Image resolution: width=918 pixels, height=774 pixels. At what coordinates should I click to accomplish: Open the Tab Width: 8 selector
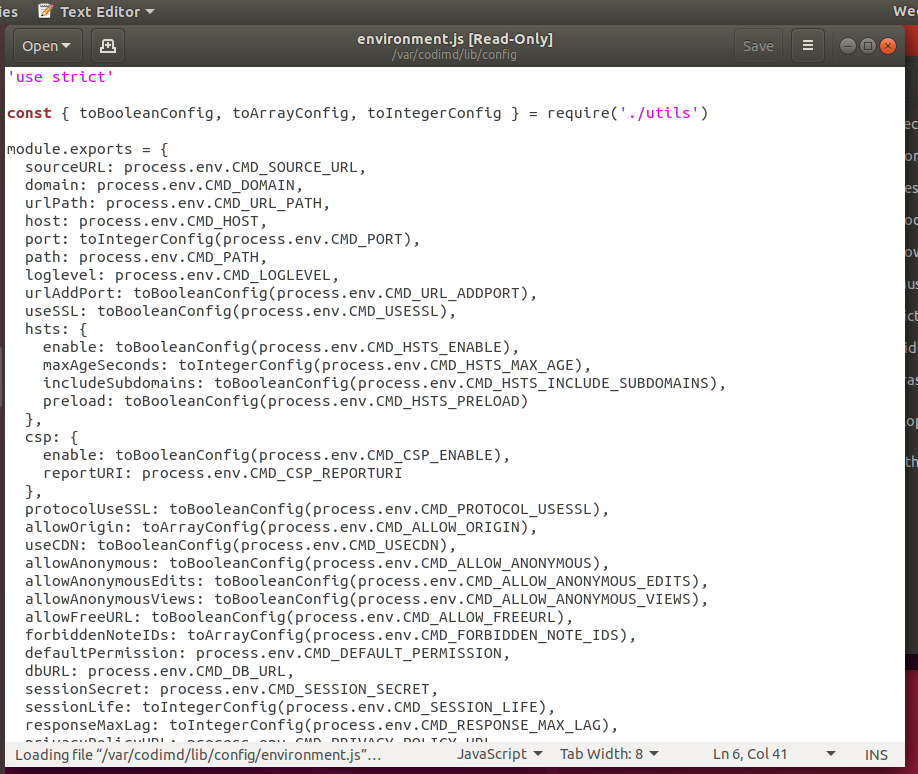pos(609,754)
